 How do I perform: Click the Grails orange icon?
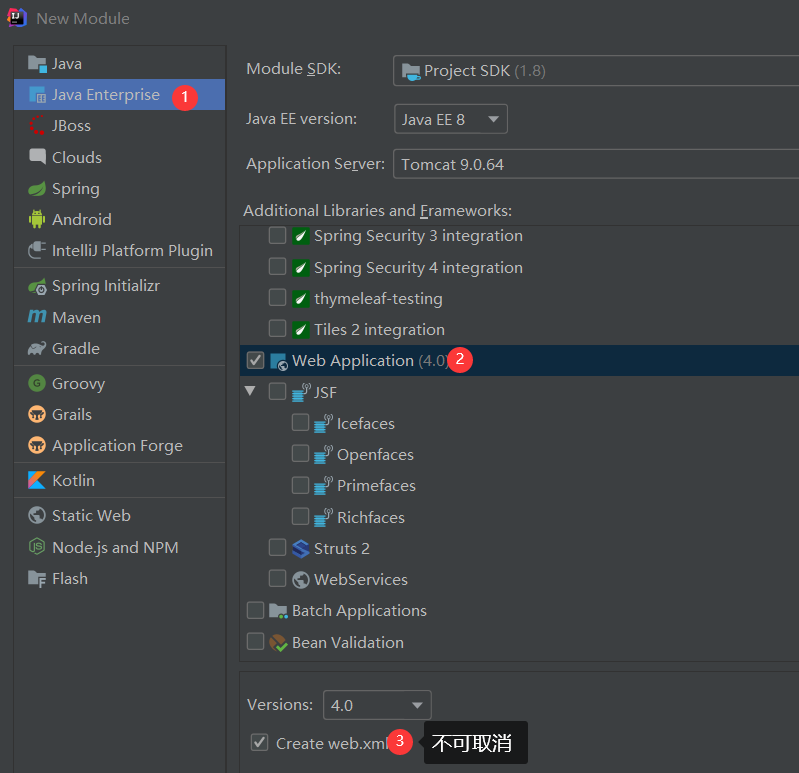37,414
